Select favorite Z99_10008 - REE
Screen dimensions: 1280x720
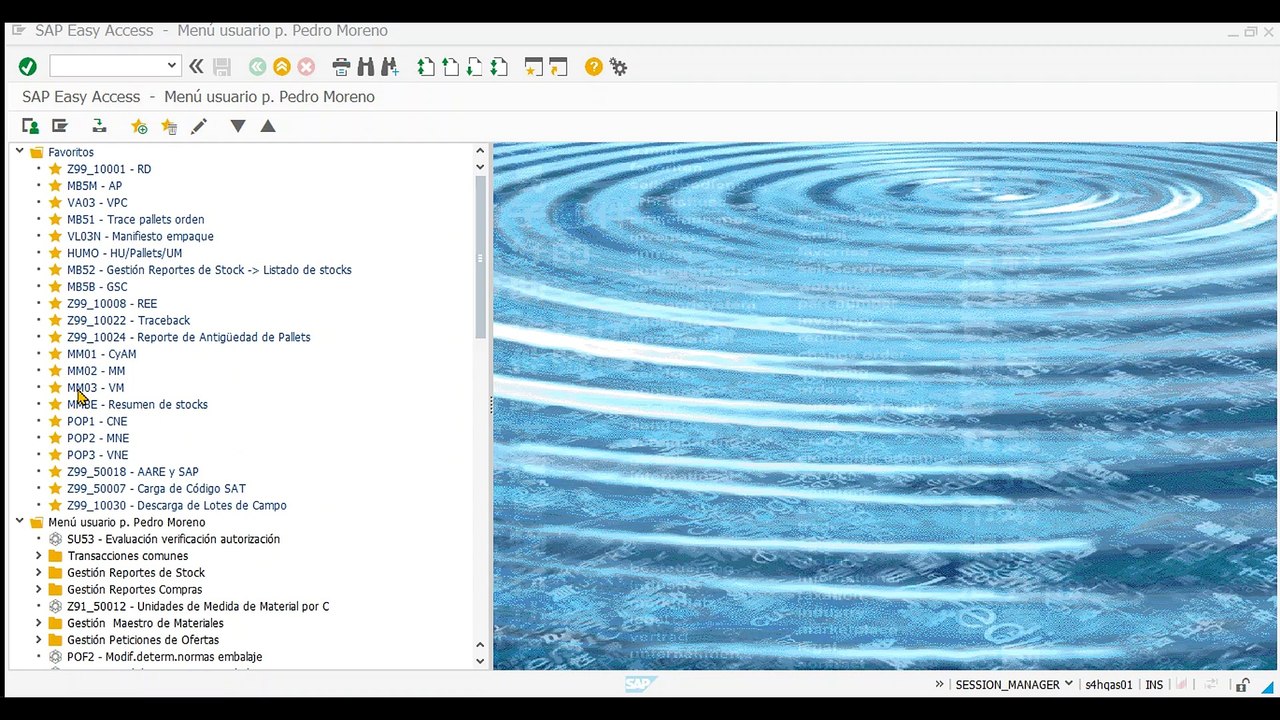(112, 304)
